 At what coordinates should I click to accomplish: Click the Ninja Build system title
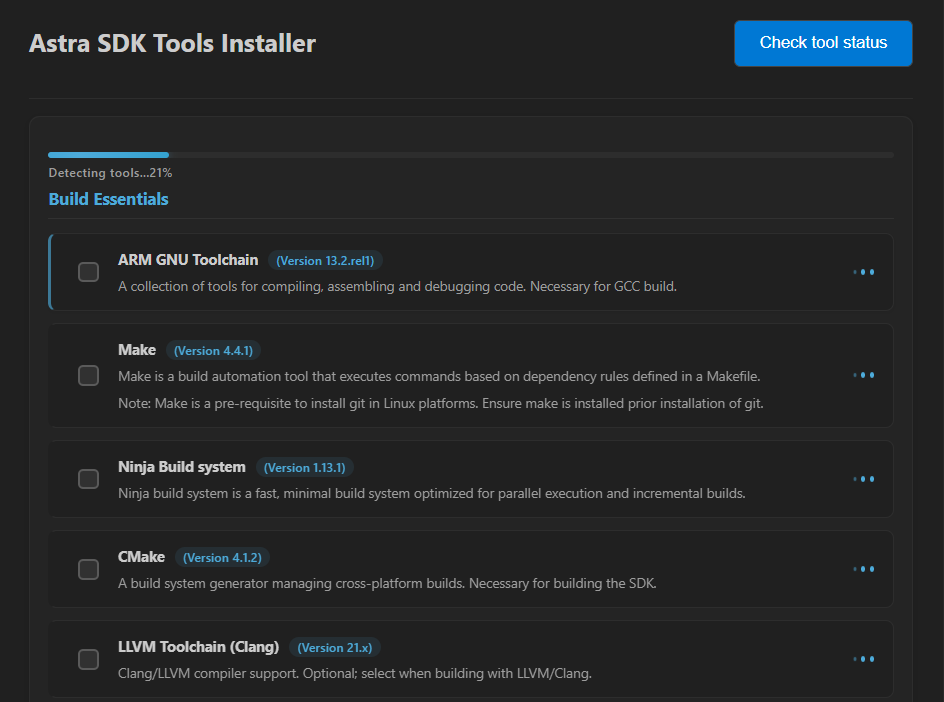click(182, 467)
